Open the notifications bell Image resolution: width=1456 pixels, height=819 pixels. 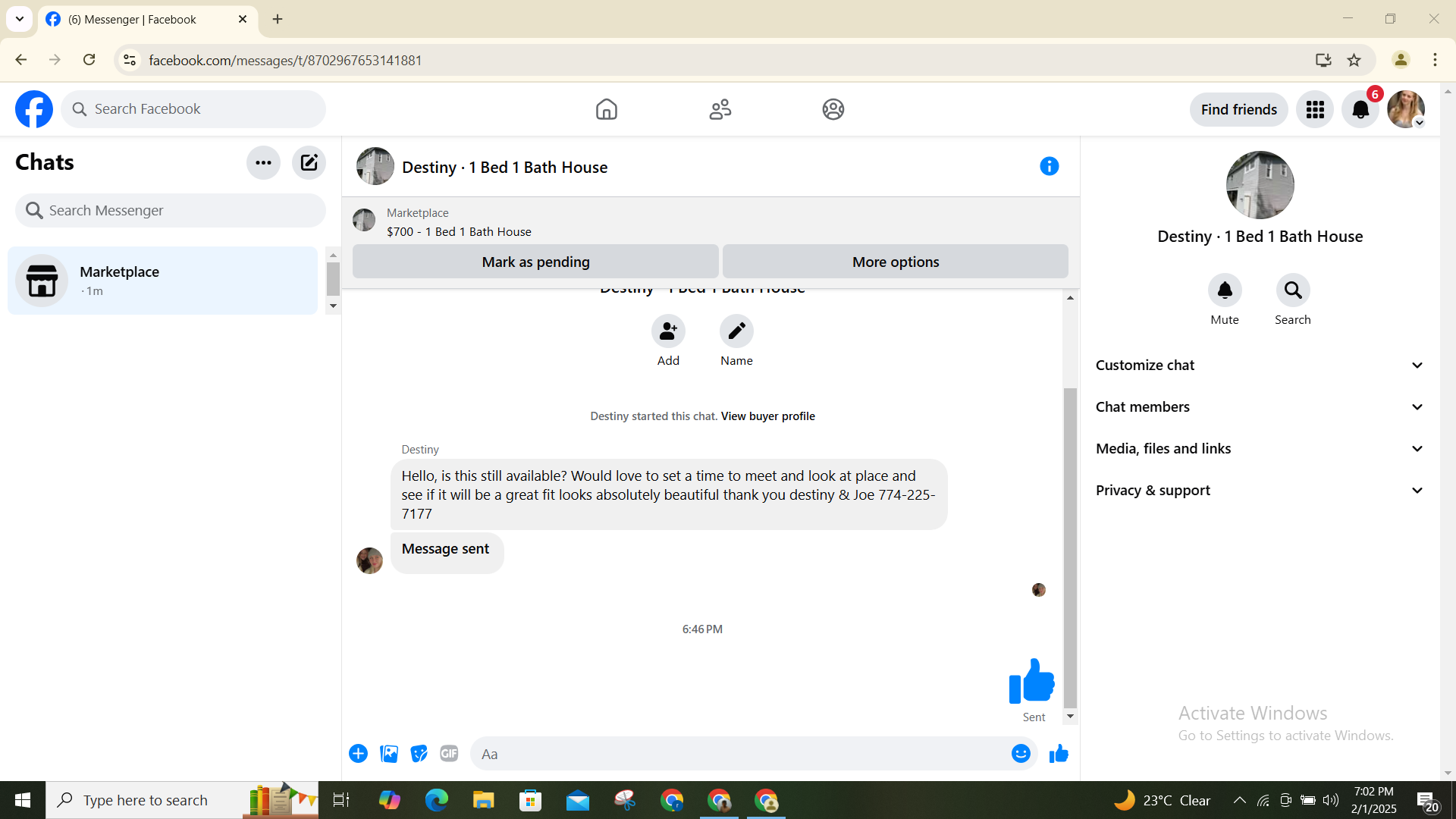[x=1360, y=109]
